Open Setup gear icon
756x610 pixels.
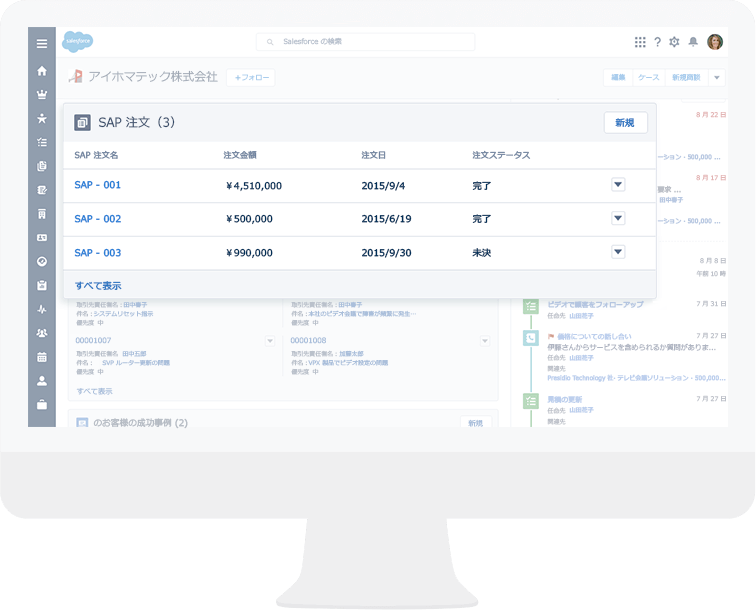tap(674, 42)
